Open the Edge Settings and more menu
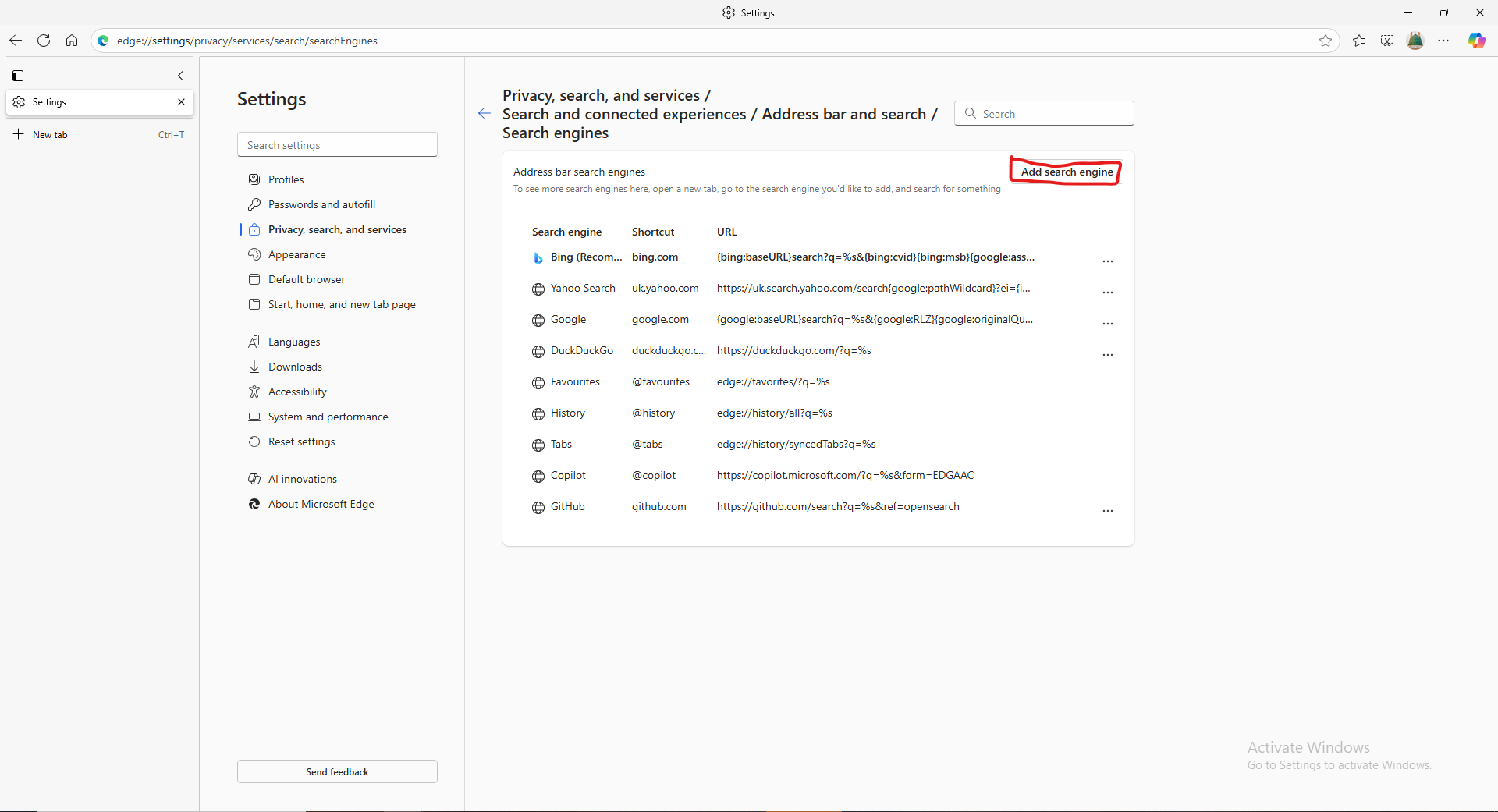Image resolution: width=1498 pixels, height=812 pixels. click(x=1443, y=41)
